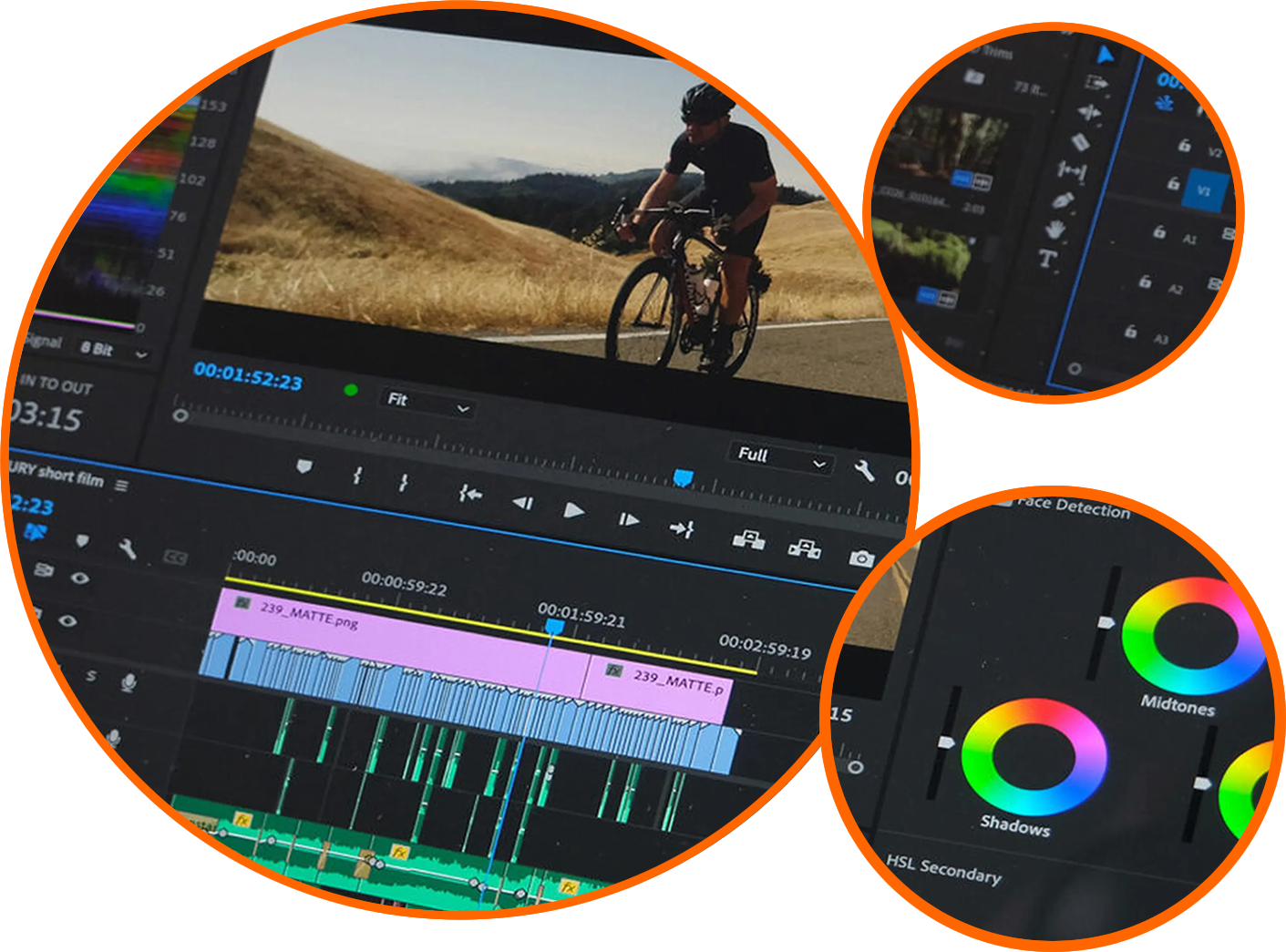Open timeline display settings wrench
Image resolution: width=1286 pixels, height=952 pixels.
(128, 548)
